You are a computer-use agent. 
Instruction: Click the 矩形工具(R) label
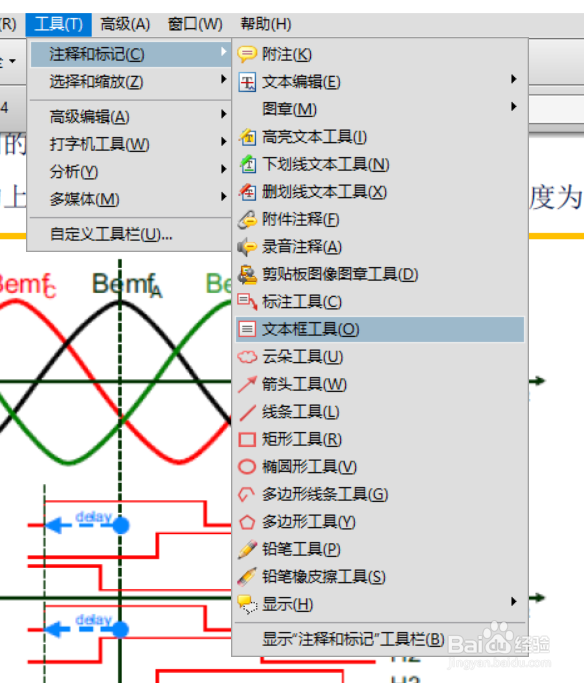pos(302,439)
